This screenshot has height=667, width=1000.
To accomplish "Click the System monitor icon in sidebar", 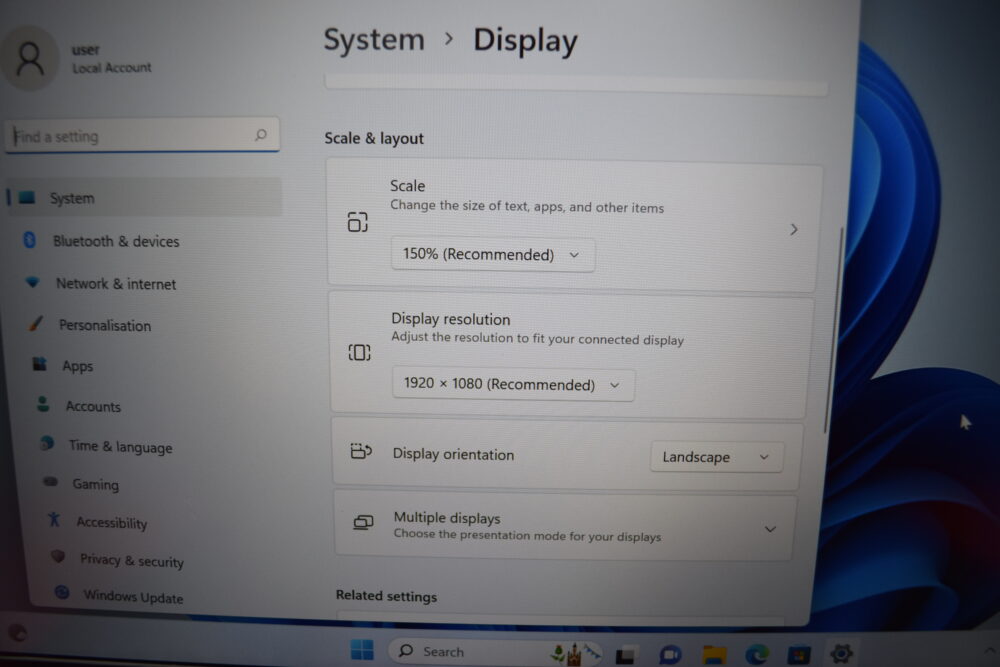I will tap(27, 197).
